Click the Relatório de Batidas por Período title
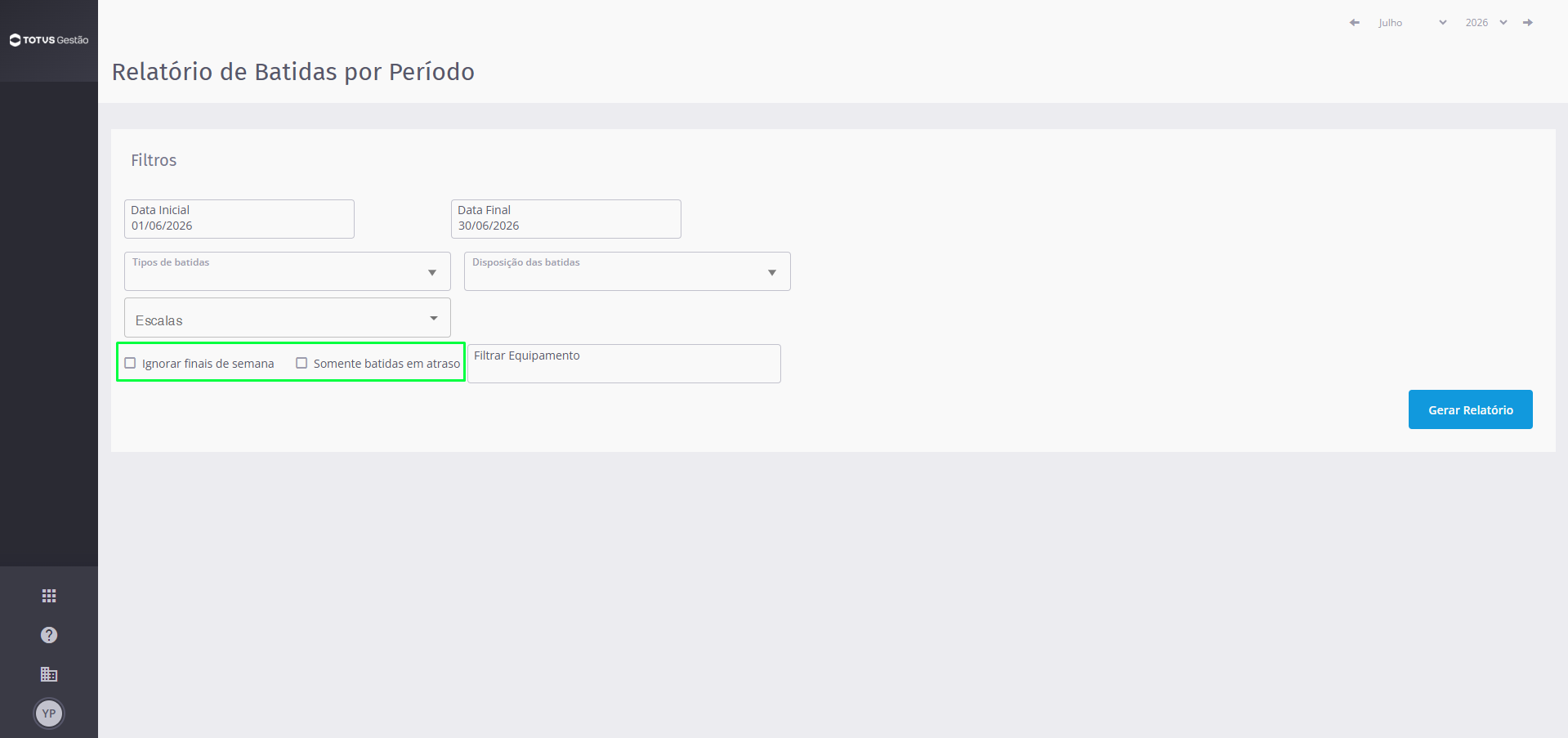 [293, 72]
